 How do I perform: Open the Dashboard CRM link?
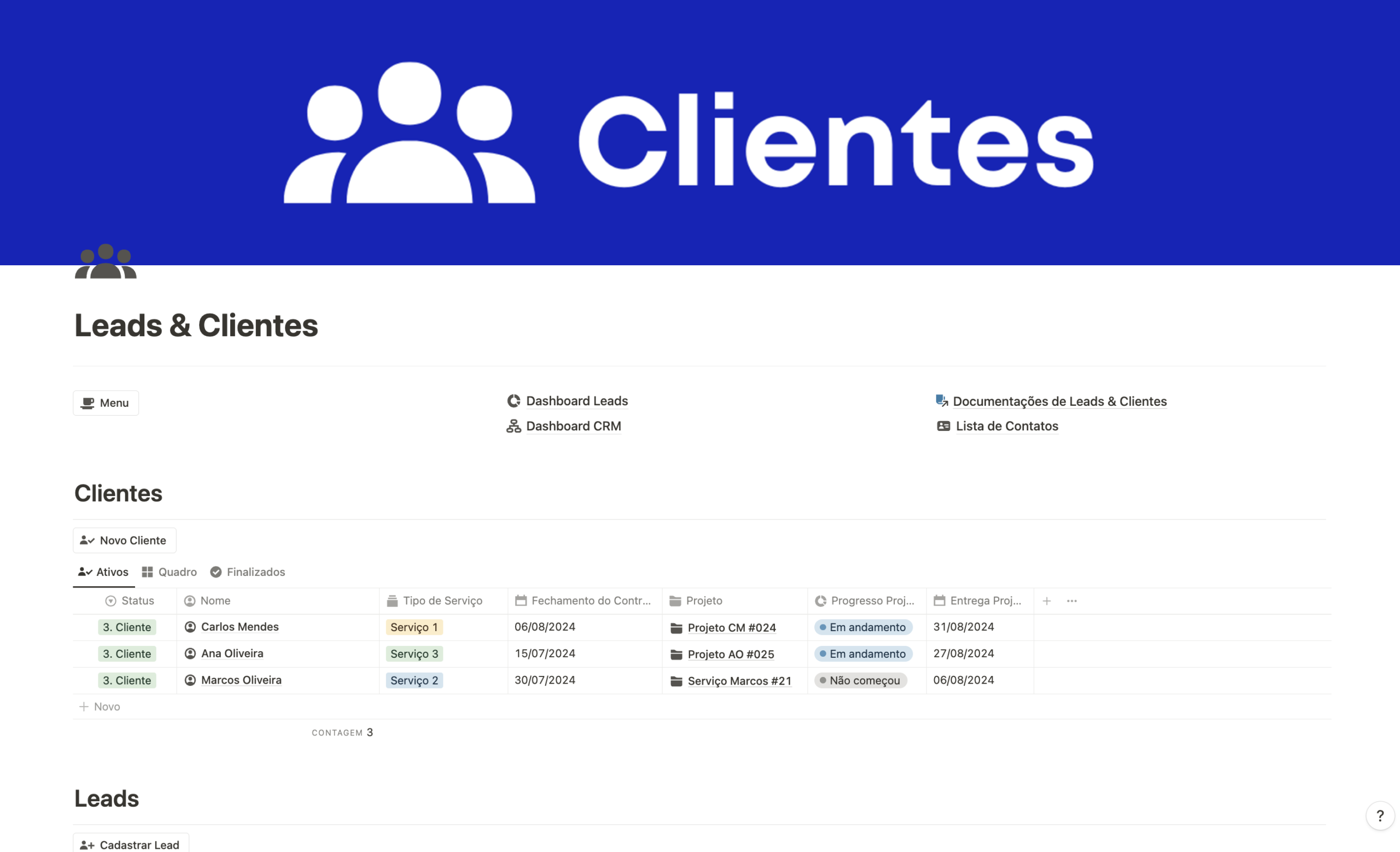pos(573,426)
